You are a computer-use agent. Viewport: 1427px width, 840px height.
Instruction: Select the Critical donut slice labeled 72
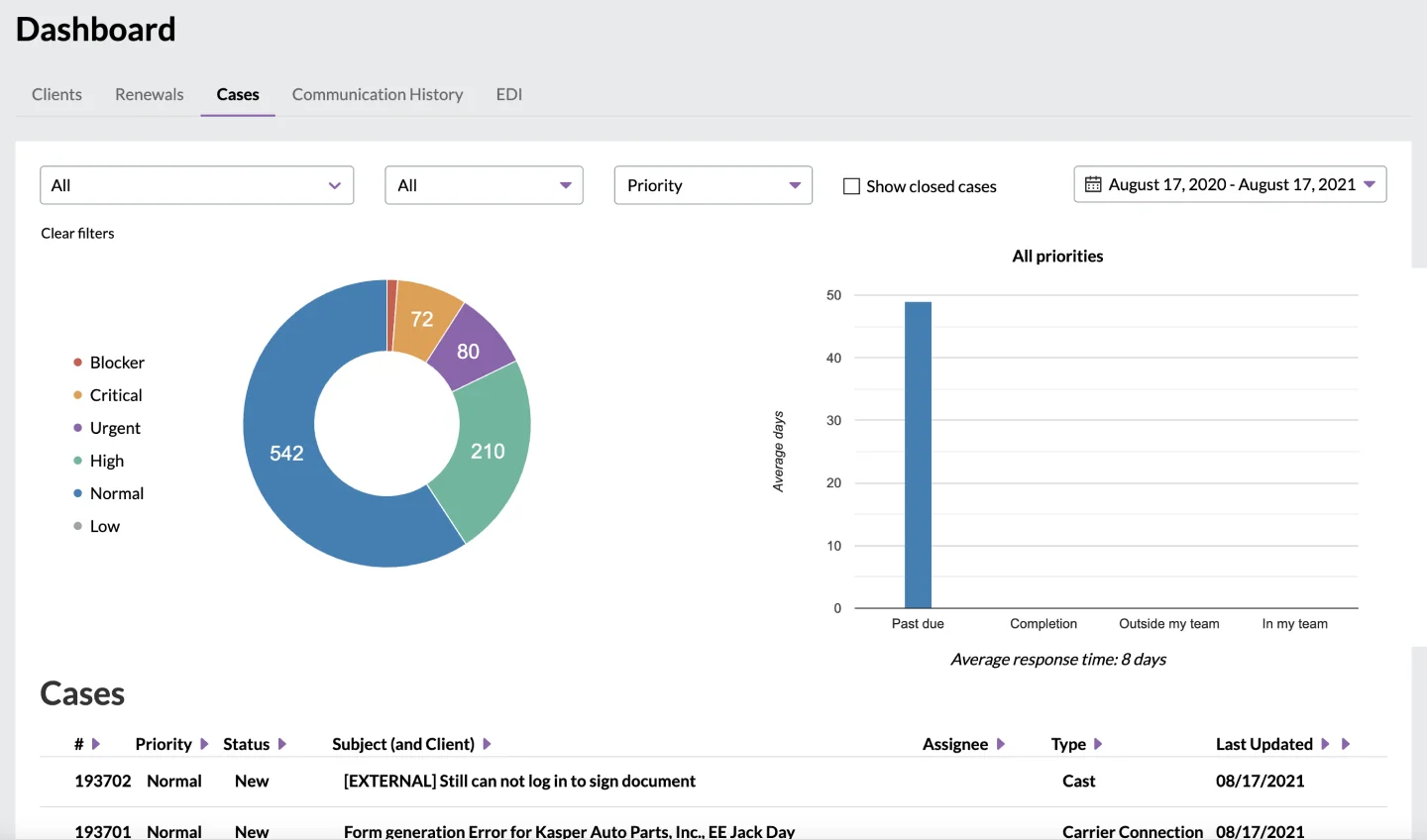(x=422, y=319)
